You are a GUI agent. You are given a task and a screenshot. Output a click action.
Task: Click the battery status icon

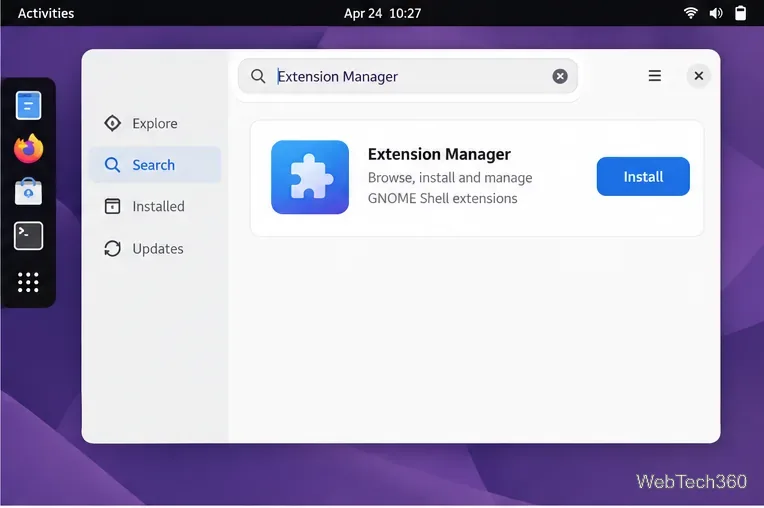[740, 13]
